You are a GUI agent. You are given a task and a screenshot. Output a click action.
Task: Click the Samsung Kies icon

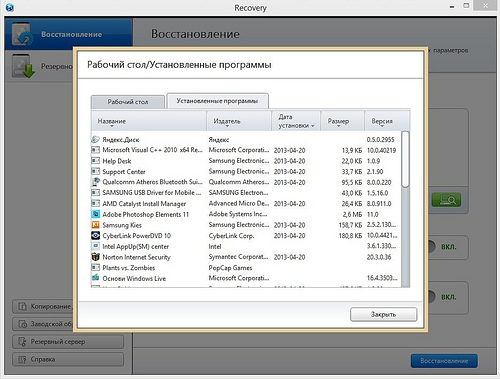pyautogui.click(x=96, y=225)
